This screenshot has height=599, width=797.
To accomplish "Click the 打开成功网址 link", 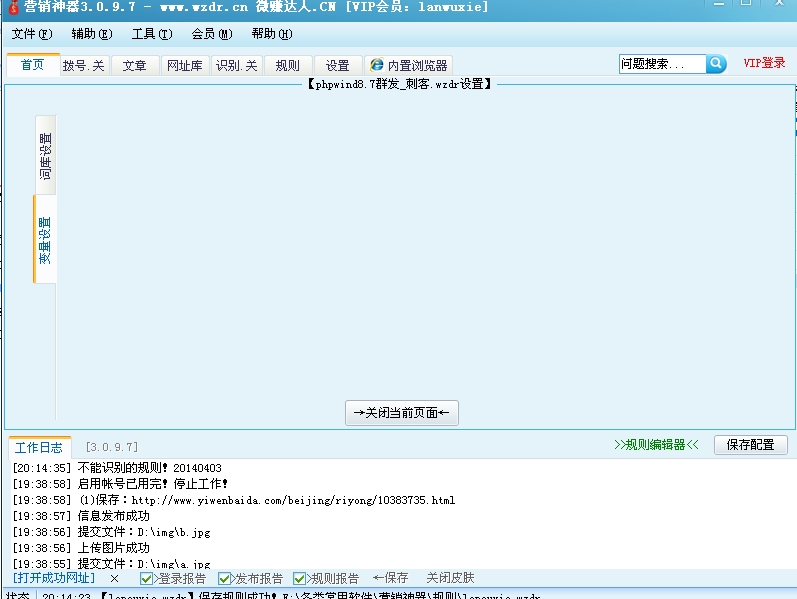I will 54,578.
